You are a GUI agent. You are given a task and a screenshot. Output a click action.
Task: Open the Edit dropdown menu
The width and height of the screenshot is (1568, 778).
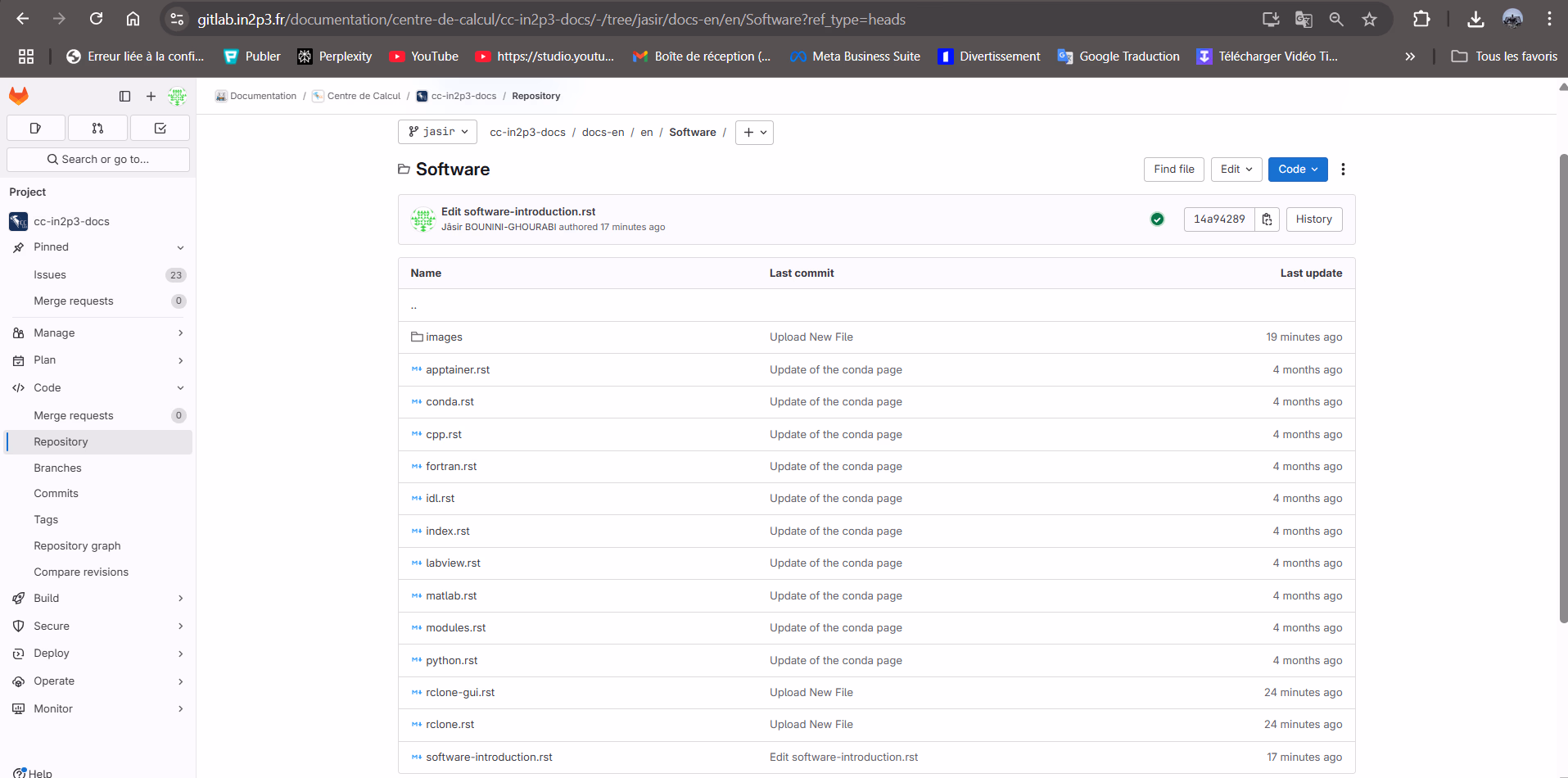click(x=1236, y=169)
